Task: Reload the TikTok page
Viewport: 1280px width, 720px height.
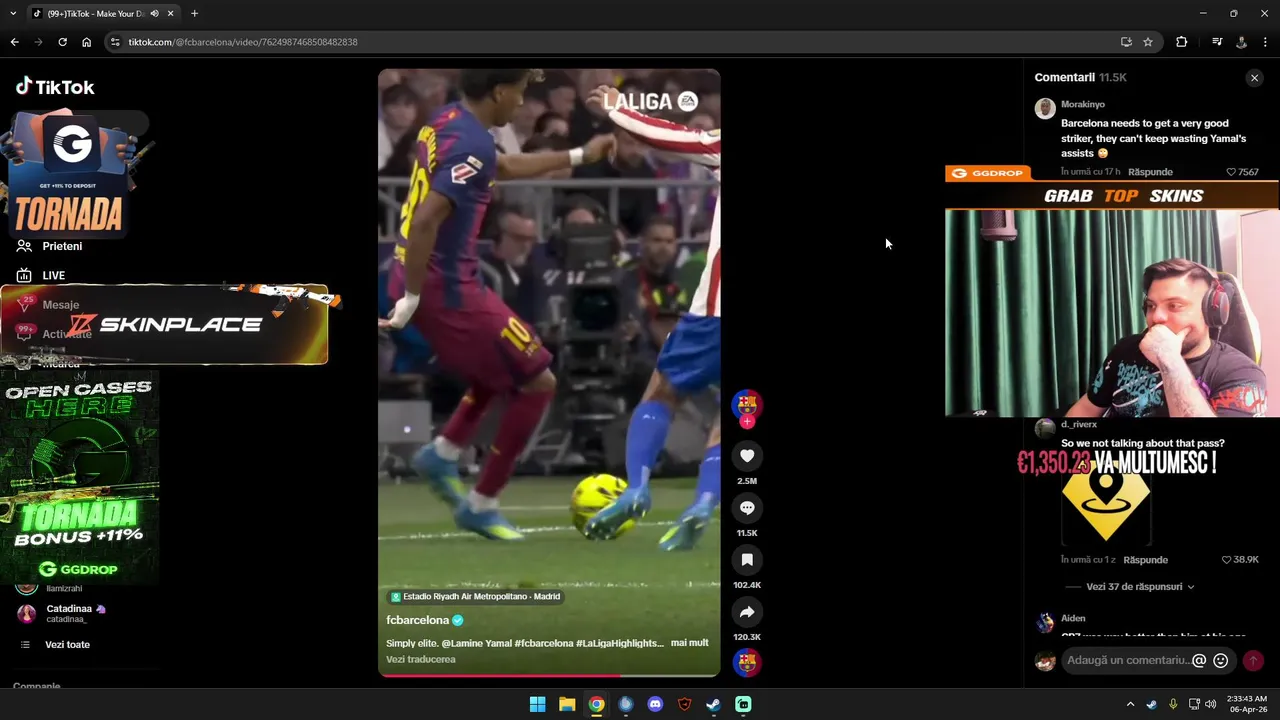Action: tap(62, 42)
